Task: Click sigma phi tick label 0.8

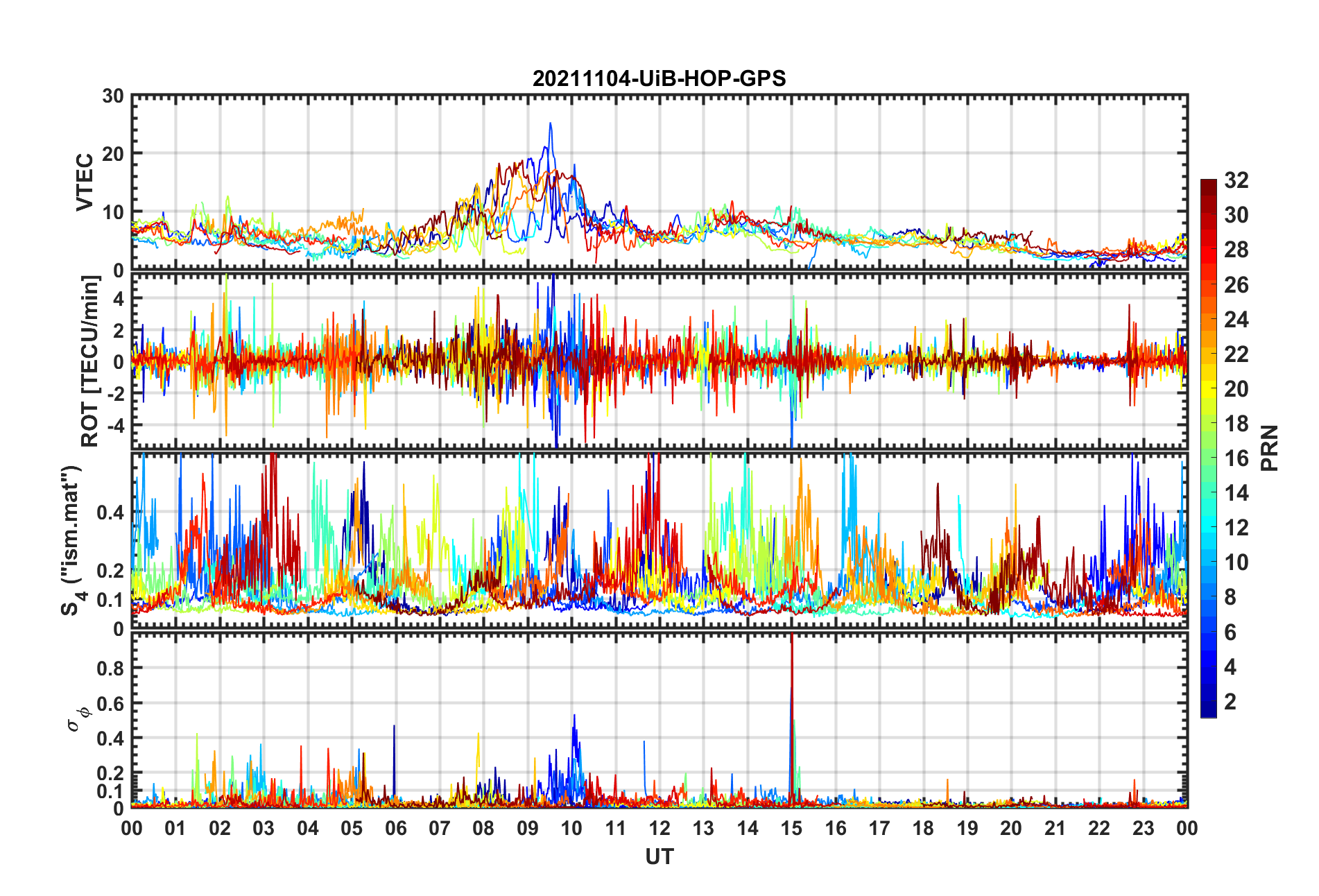Action: [110, 669]
